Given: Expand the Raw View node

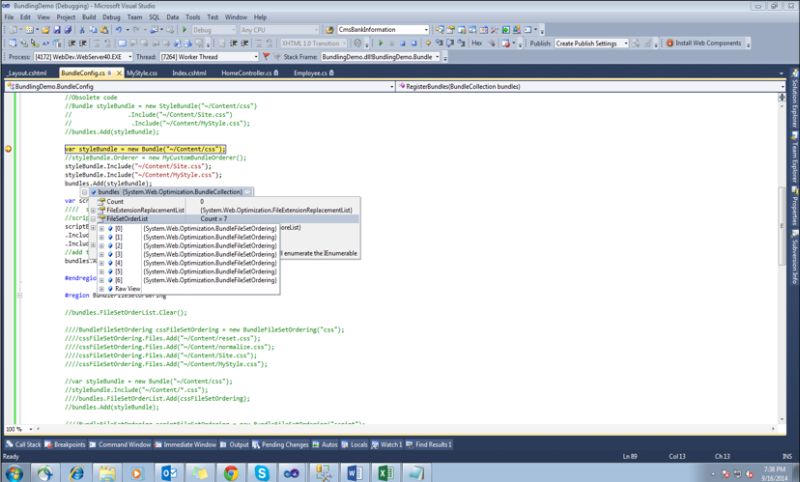Looking at the screenshot, I should [102, 288].
